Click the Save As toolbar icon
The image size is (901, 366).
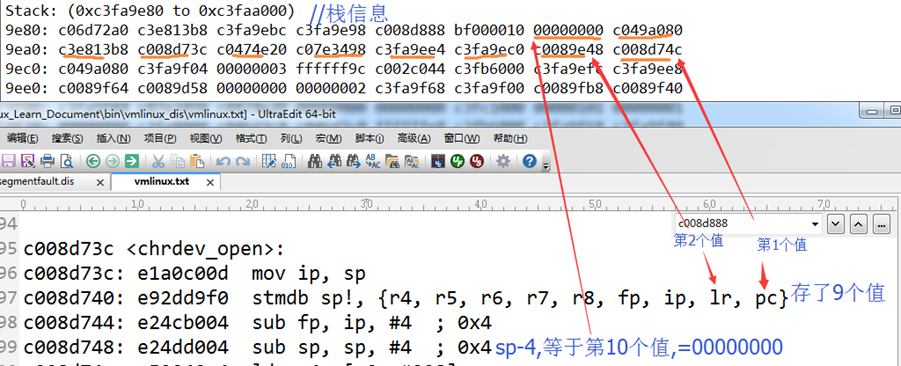[x=28, y=161]
